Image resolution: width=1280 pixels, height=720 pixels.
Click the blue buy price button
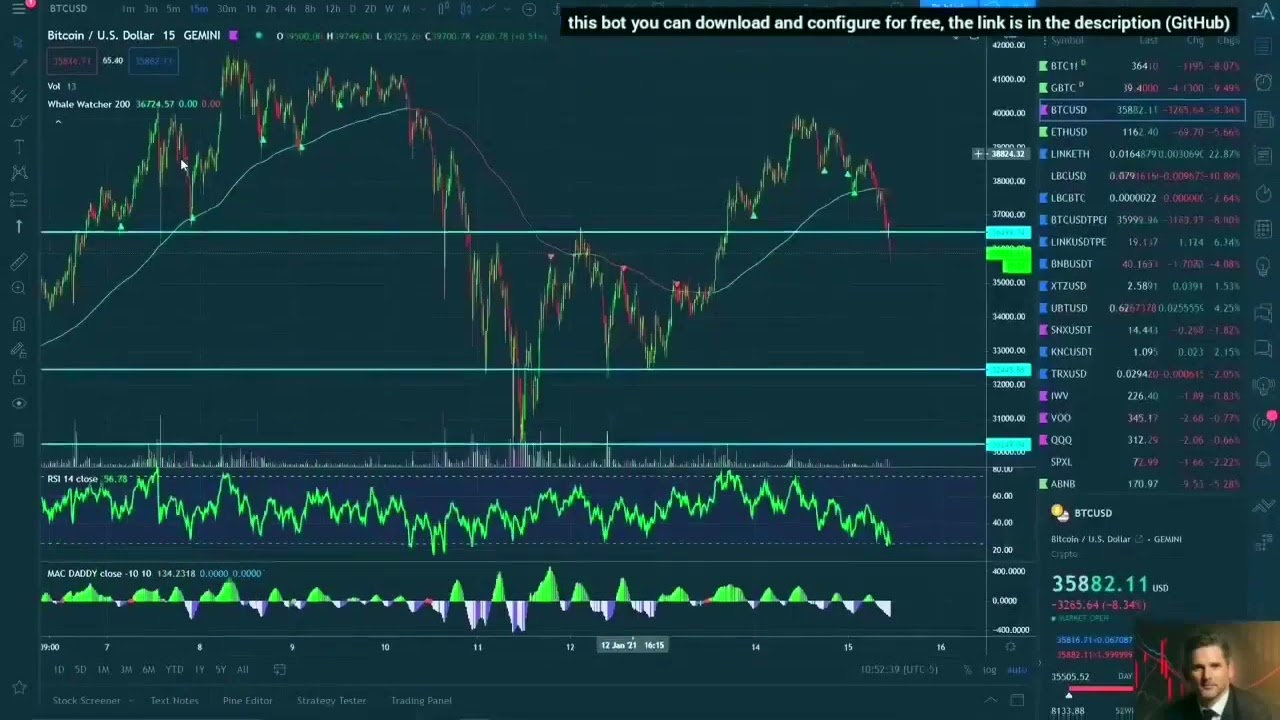pos(154,61)
